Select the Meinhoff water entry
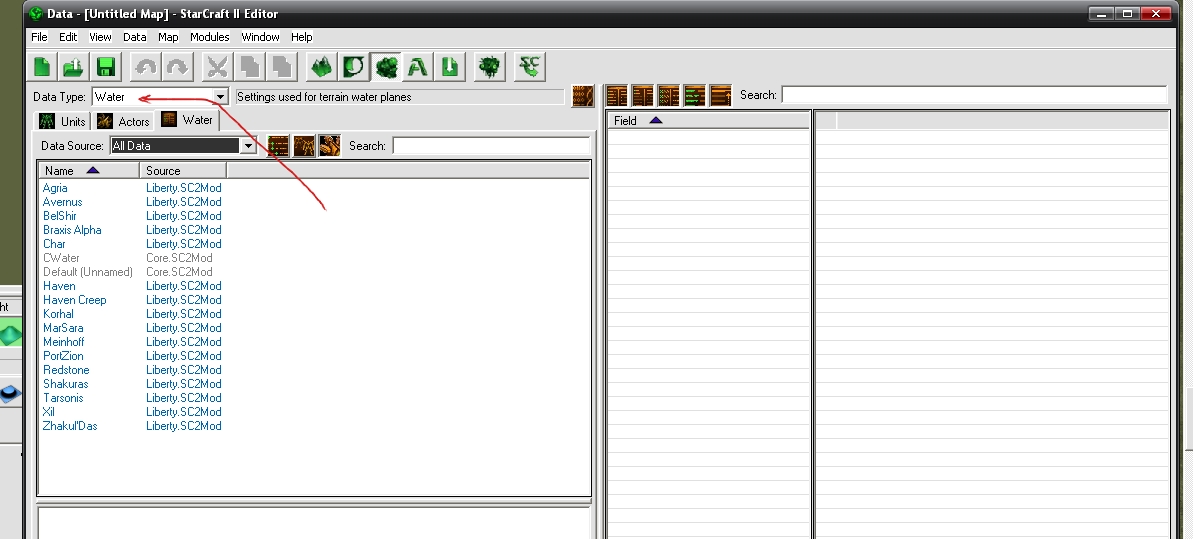 coord(63,342)
